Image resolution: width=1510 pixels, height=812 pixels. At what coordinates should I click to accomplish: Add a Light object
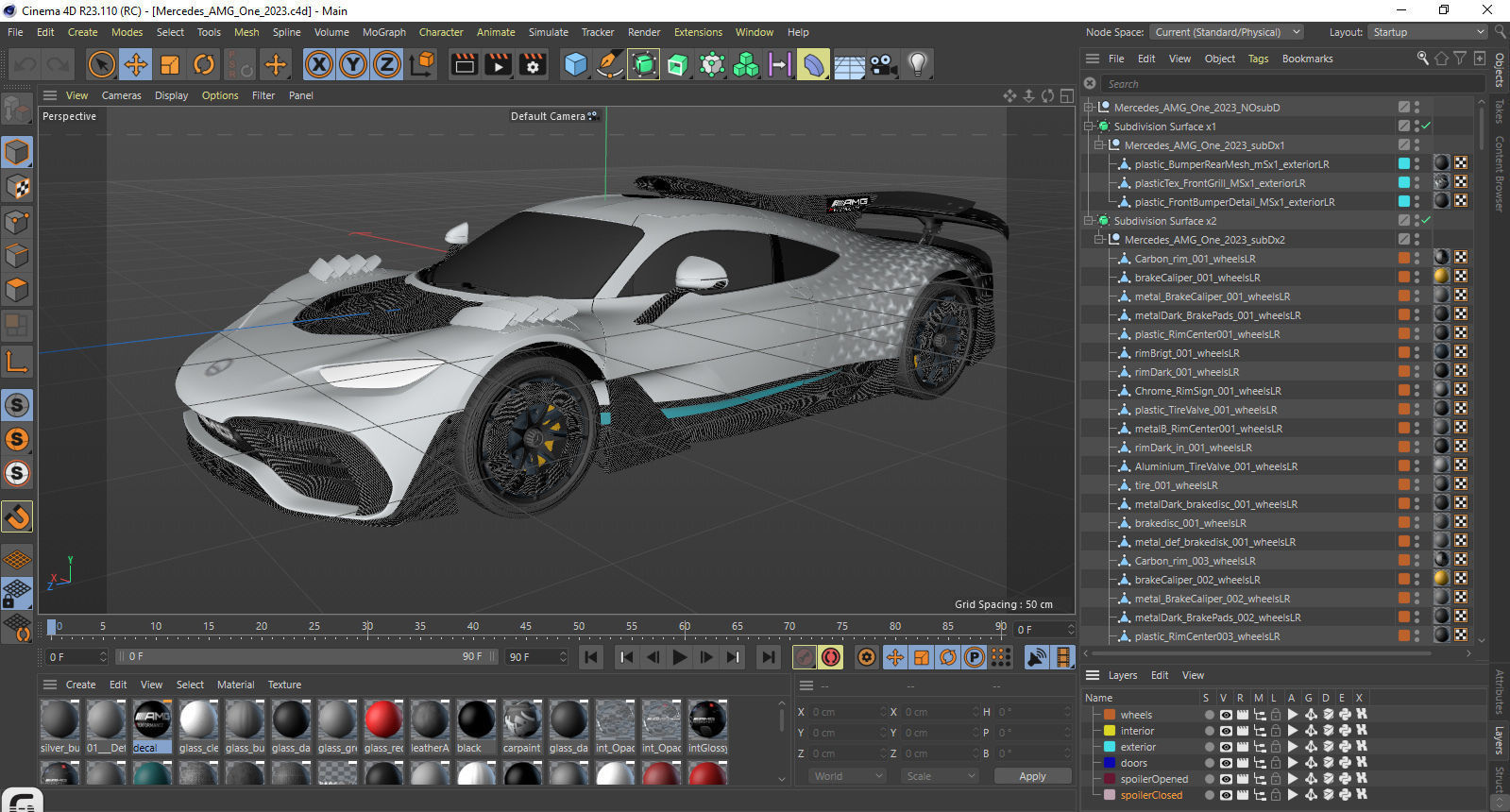coord(917,64)
